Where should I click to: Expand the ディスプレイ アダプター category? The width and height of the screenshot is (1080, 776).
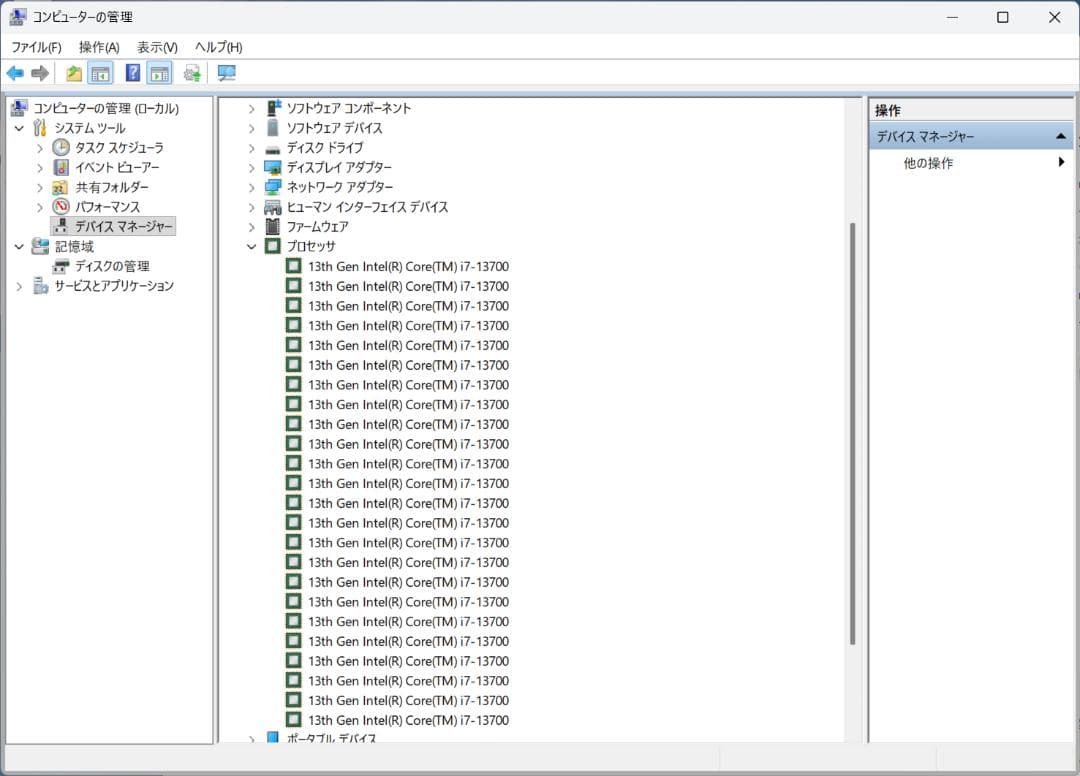[x=252, y=168]
